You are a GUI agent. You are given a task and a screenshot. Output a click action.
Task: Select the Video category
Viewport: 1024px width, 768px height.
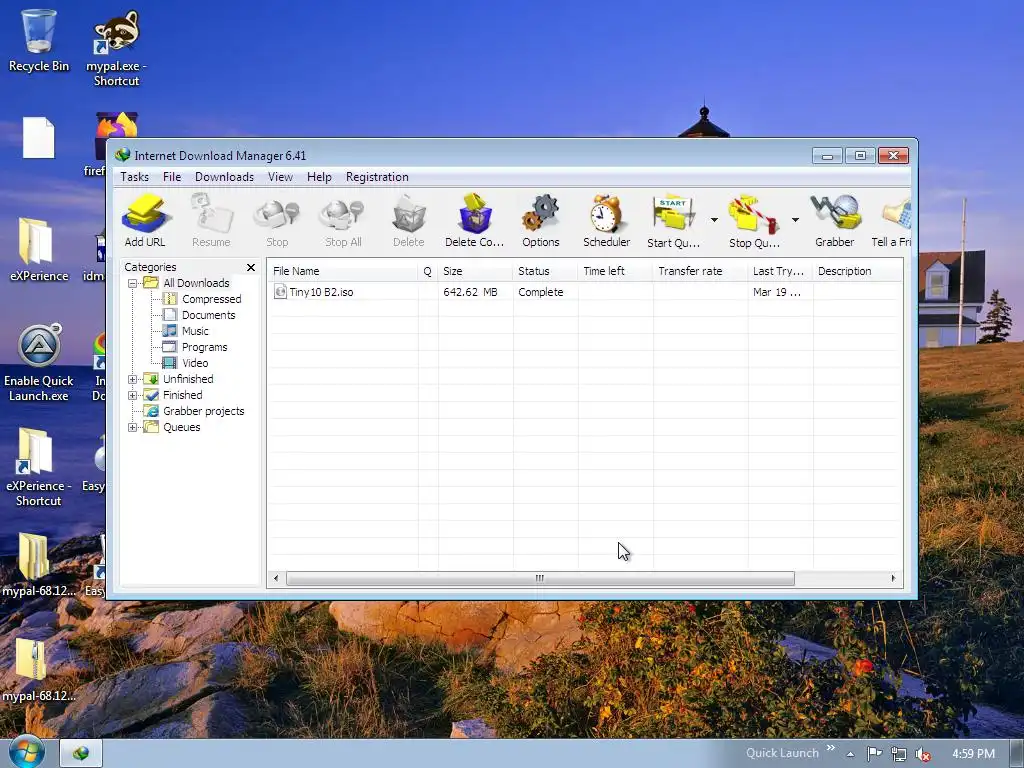(195, 363)
